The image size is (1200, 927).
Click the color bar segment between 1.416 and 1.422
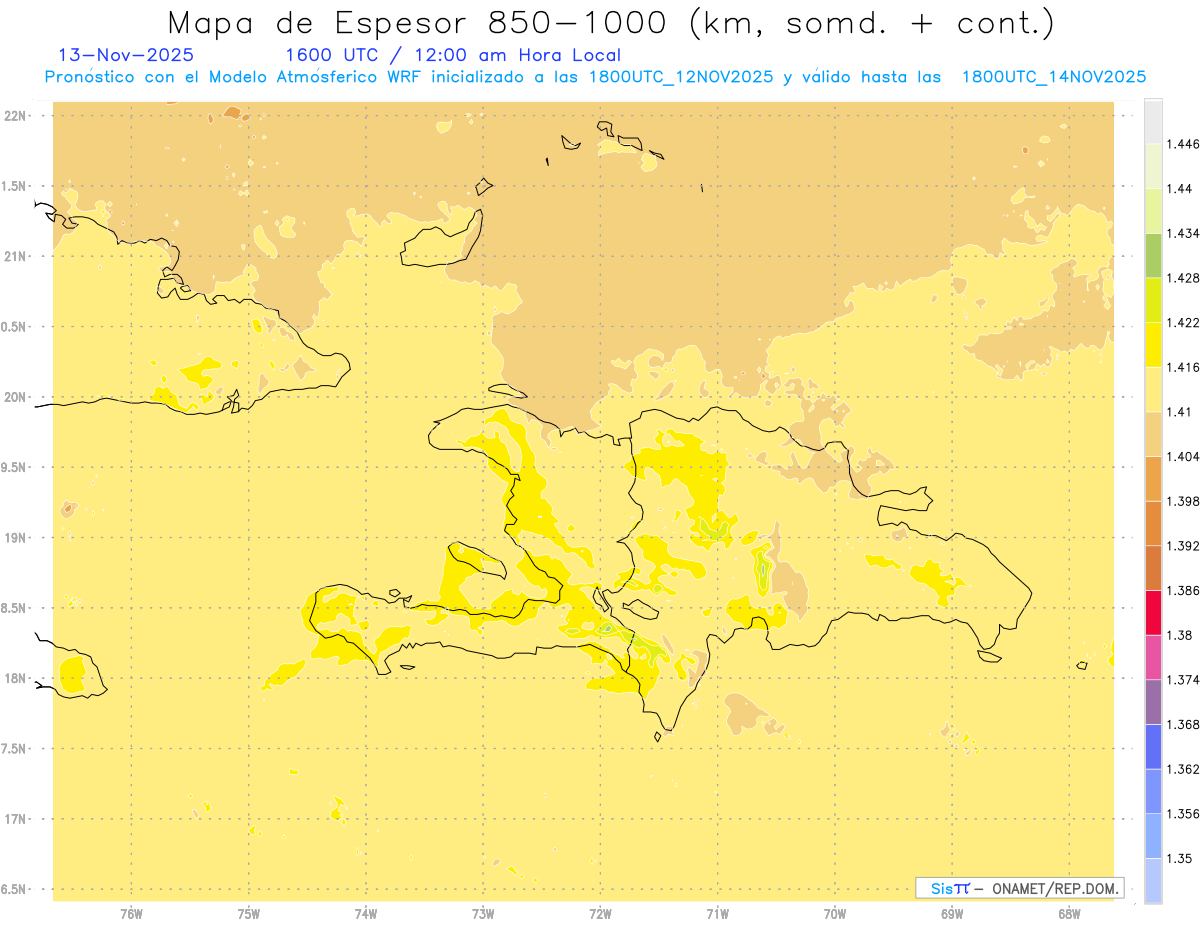point(1153,345)
